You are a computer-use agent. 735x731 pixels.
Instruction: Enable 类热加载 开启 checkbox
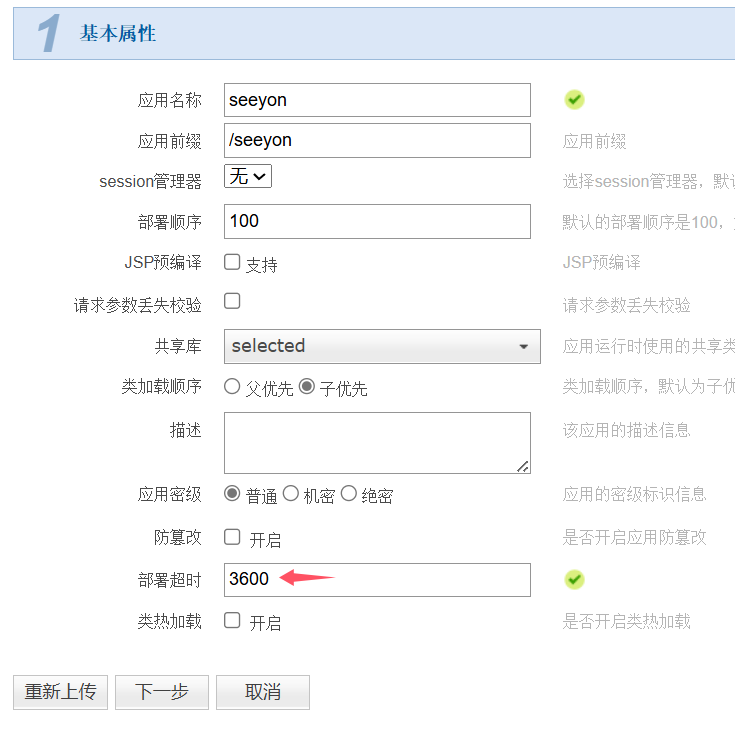coord(232,620)
